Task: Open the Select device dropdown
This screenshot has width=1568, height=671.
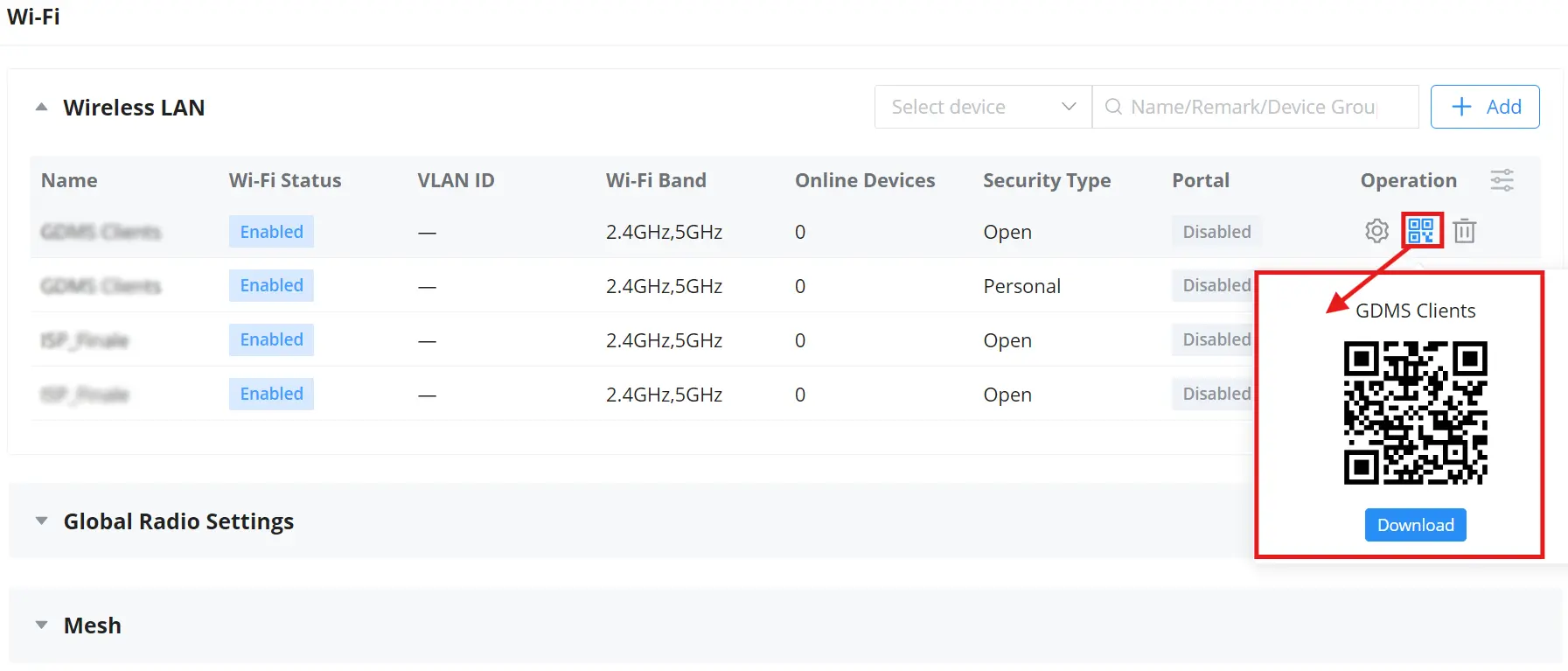Action: point(983,107)
